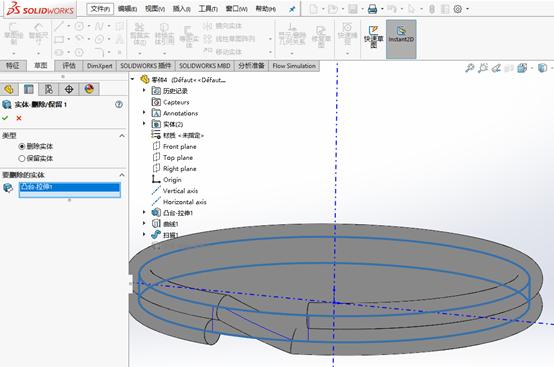Open the 帮助 menu
This screenshot has height=367, width=554.
(266, 9)
